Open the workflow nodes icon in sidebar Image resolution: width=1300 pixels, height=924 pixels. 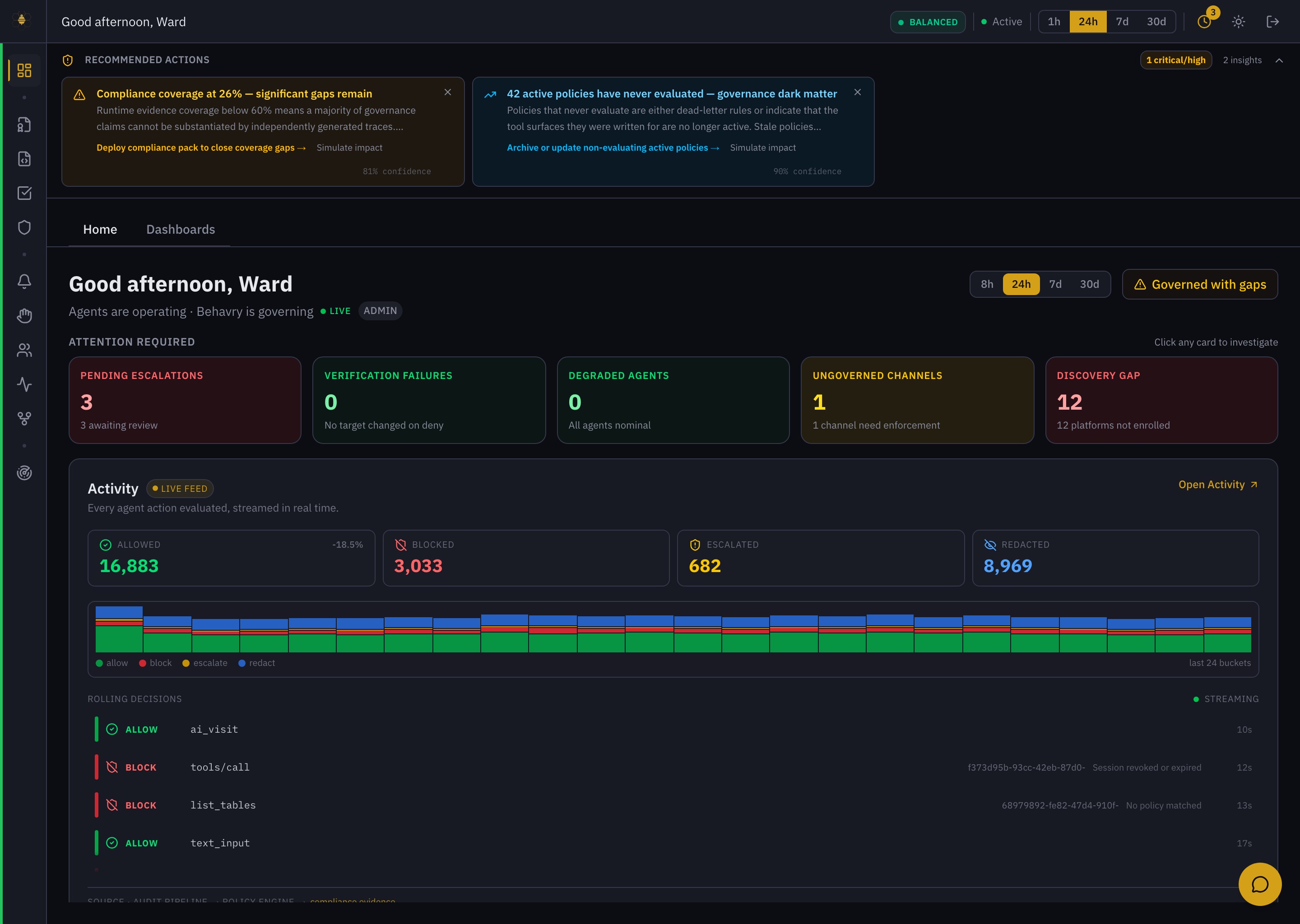(x=24, y=418)
